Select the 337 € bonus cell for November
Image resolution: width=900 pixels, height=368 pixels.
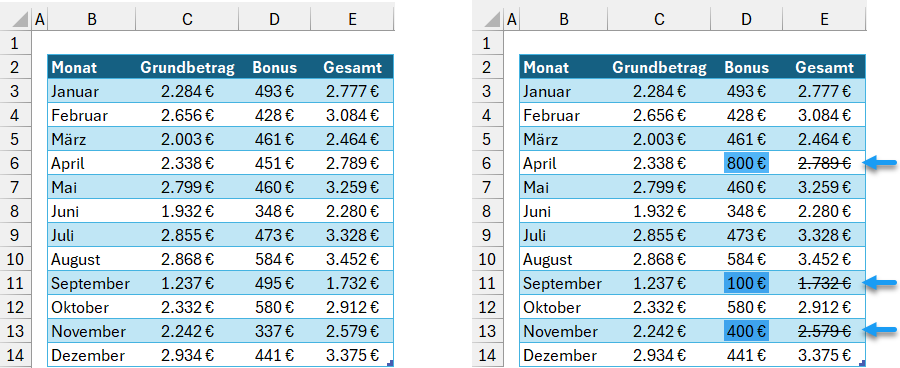click(x=274, y=331)
